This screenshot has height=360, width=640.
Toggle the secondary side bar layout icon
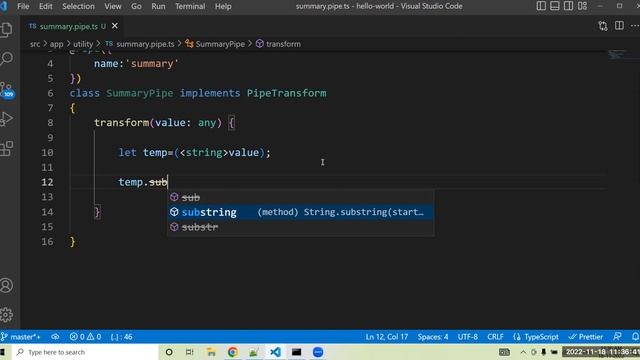point(568,6)
